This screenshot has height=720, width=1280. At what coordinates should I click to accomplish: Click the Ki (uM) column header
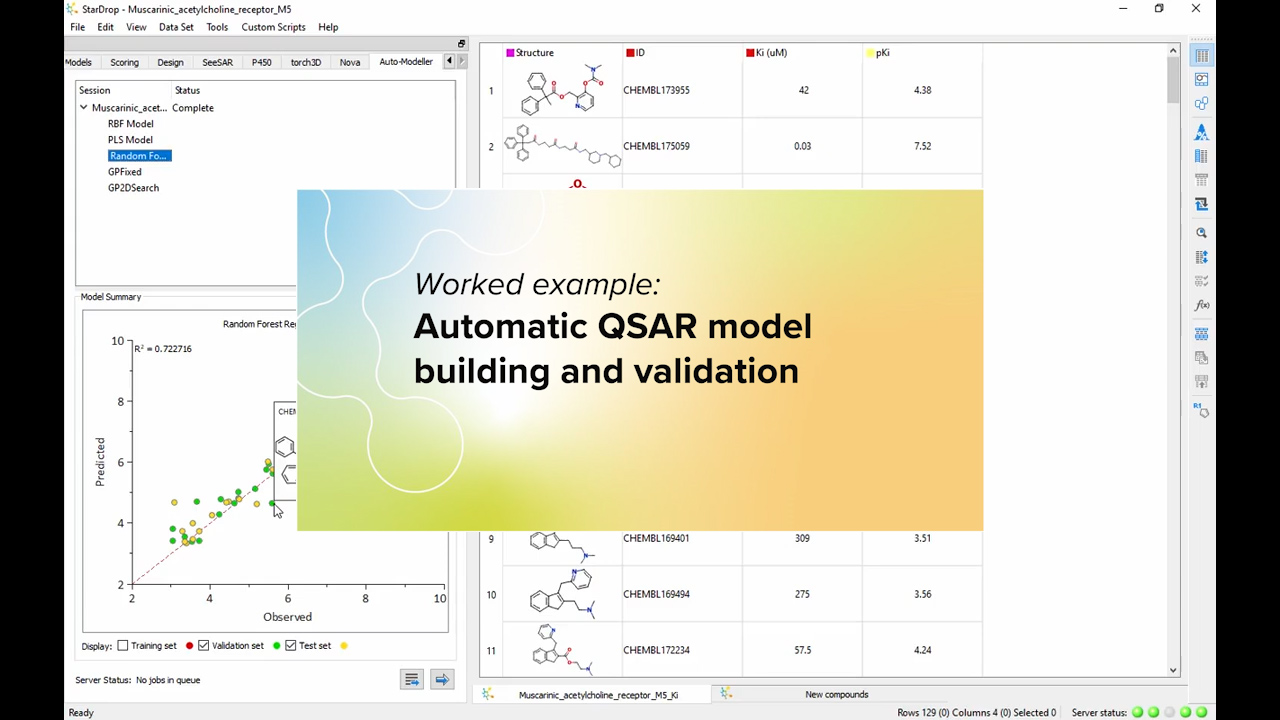802,53
